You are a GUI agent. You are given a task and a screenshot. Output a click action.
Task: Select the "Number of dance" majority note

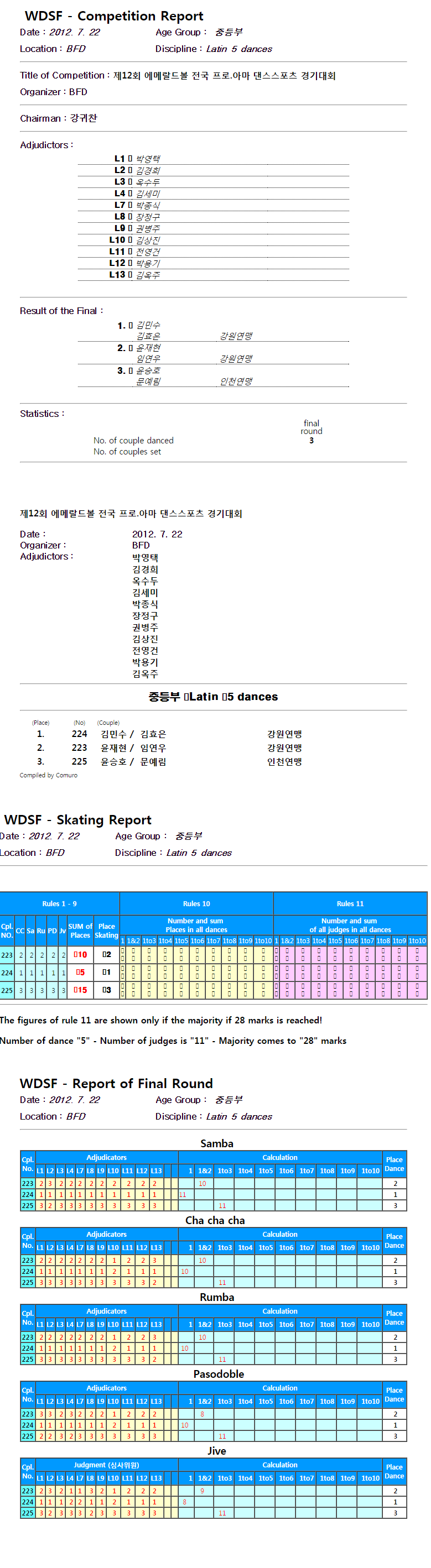pyautogui.click(x=173, y=1041)
